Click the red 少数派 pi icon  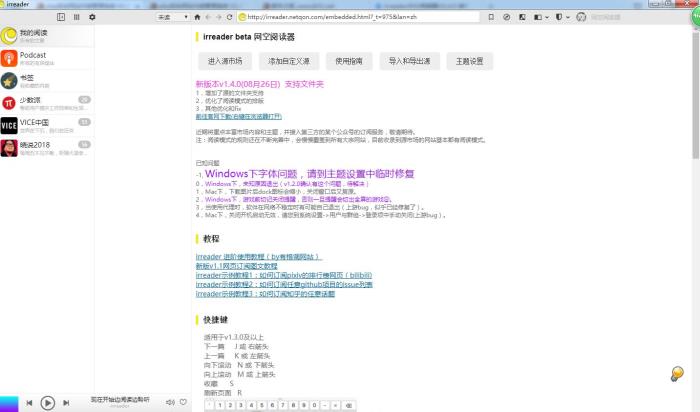(x=9, y=103)
